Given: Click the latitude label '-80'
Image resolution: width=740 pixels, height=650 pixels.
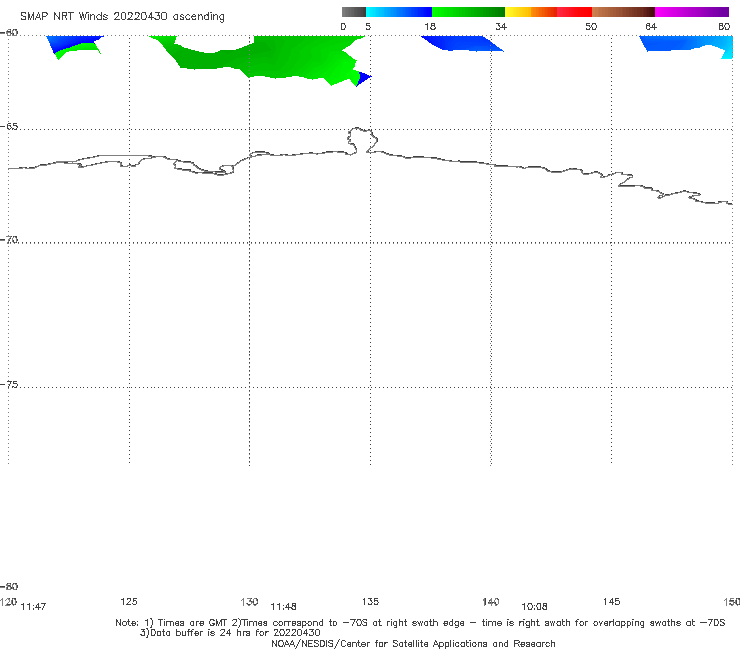Looking at the screenshot, I should 9,586.
